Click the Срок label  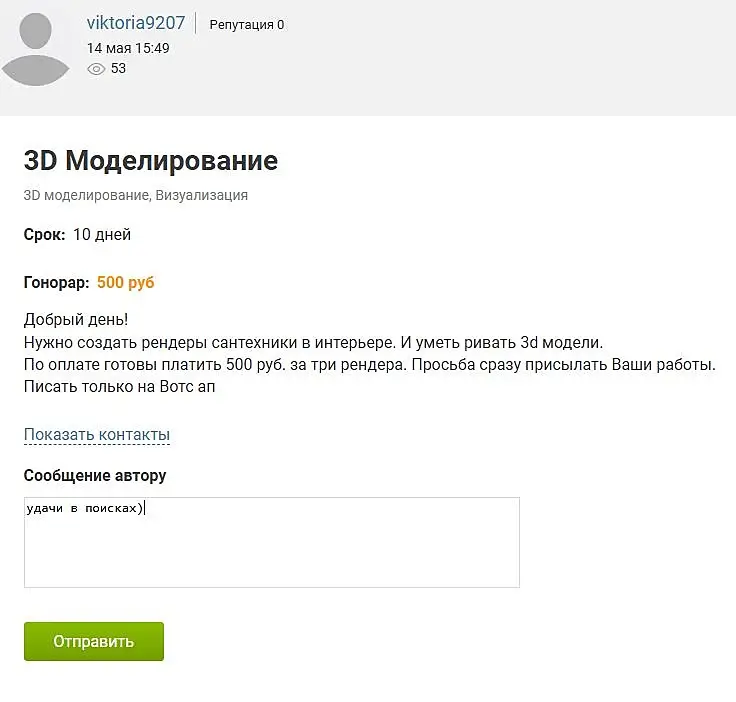[45, 235]
